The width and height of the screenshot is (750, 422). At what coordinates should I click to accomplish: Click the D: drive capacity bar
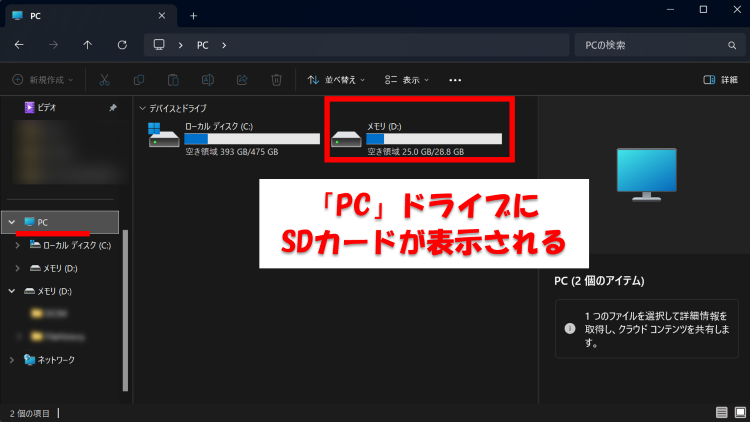[434, 139]
